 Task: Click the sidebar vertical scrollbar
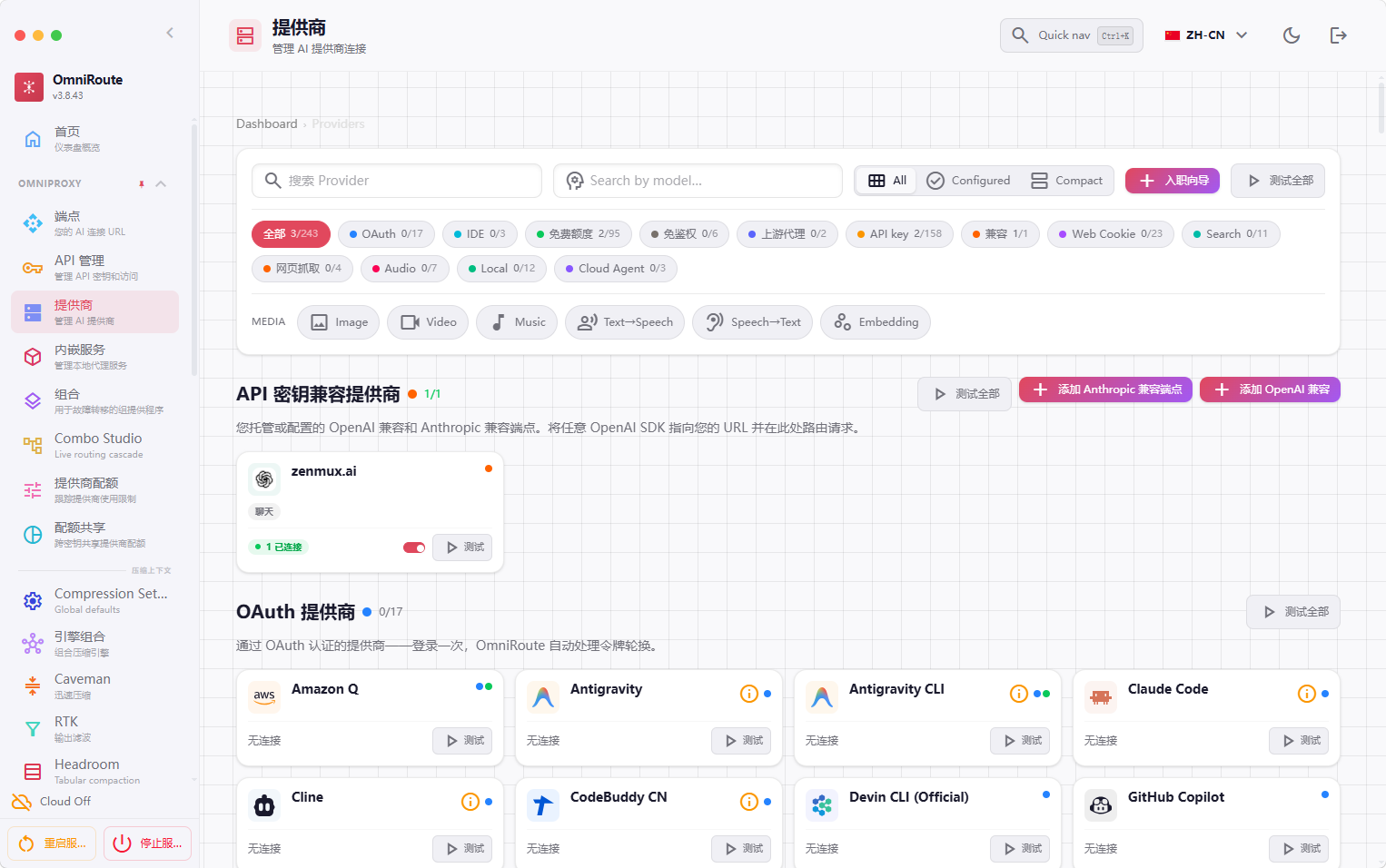194,250
